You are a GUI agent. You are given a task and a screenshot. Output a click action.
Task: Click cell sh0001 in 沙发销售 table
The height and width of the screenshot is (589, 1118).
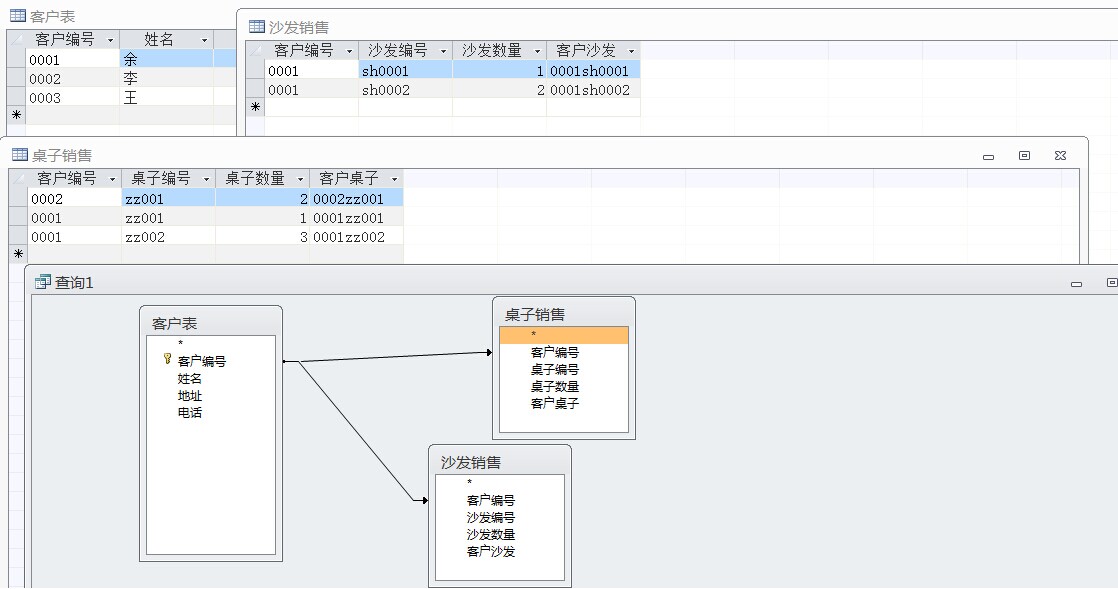tap(405, 71)
